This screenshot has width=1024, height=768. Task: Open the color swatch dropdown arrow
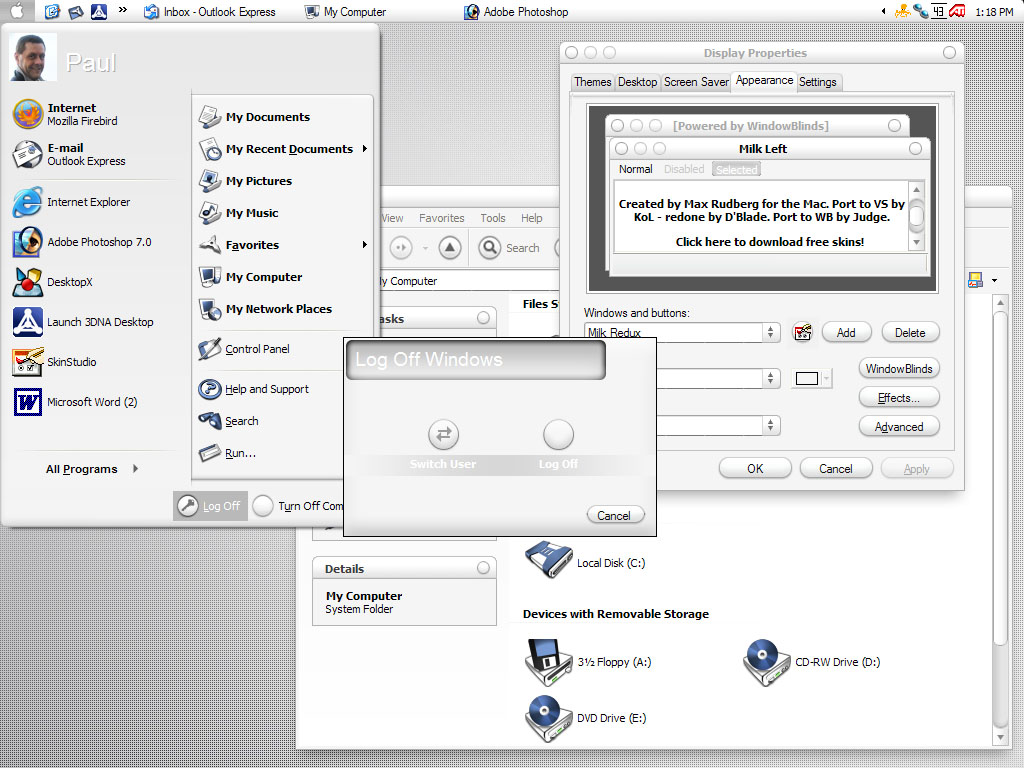pyautogui.click(x=827, y=379)
